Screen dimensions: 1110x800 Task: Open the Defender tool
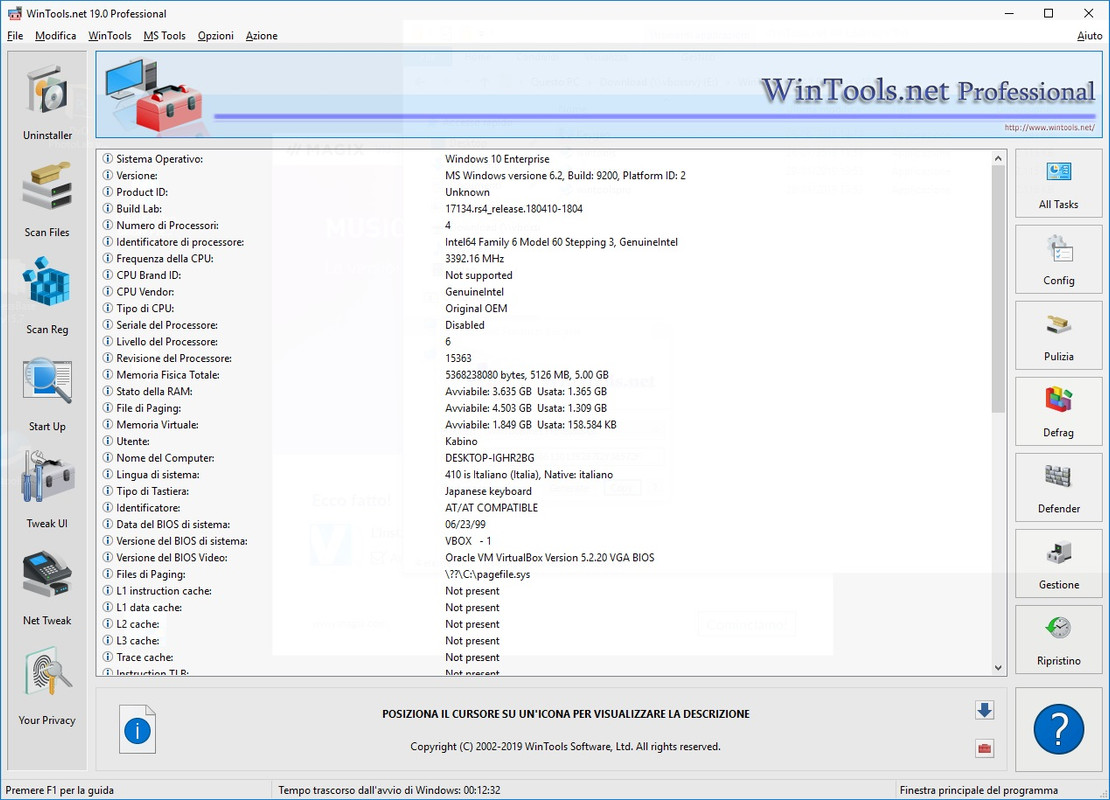(x=1058, y=487)
